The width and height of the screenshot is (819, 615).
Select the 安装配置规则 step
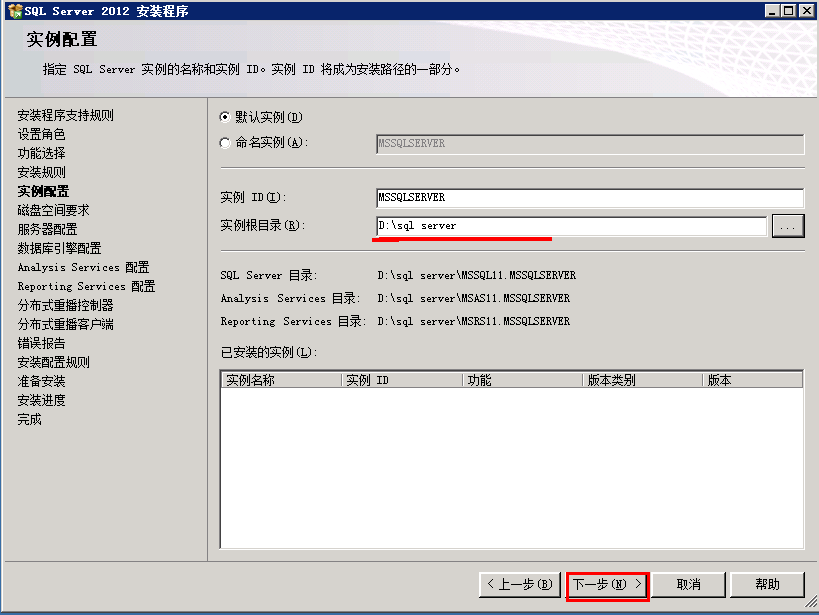(x=53, y=362)
